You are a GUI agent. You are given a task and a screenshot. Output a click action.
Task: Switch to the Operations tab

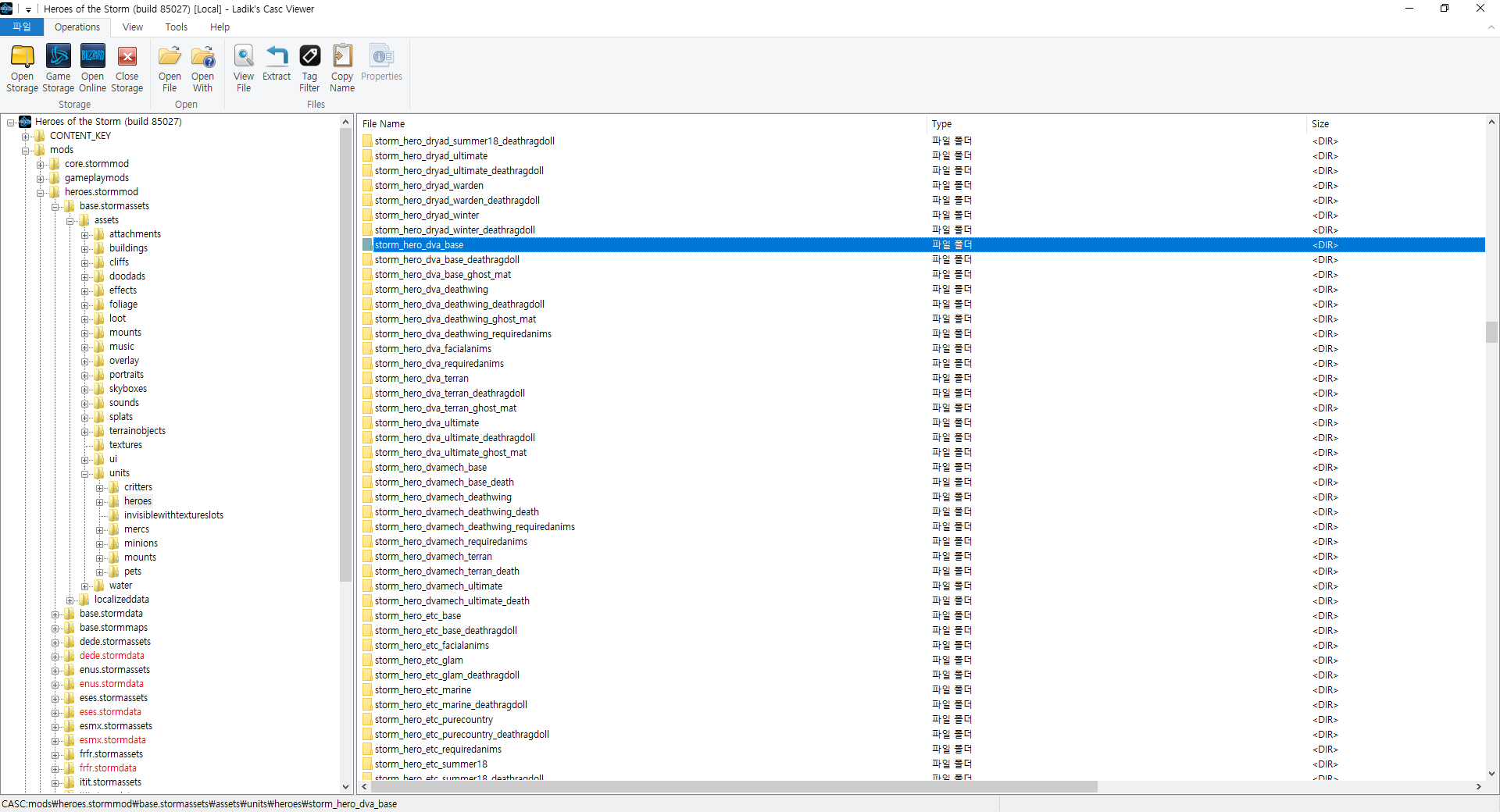(77, 27)
